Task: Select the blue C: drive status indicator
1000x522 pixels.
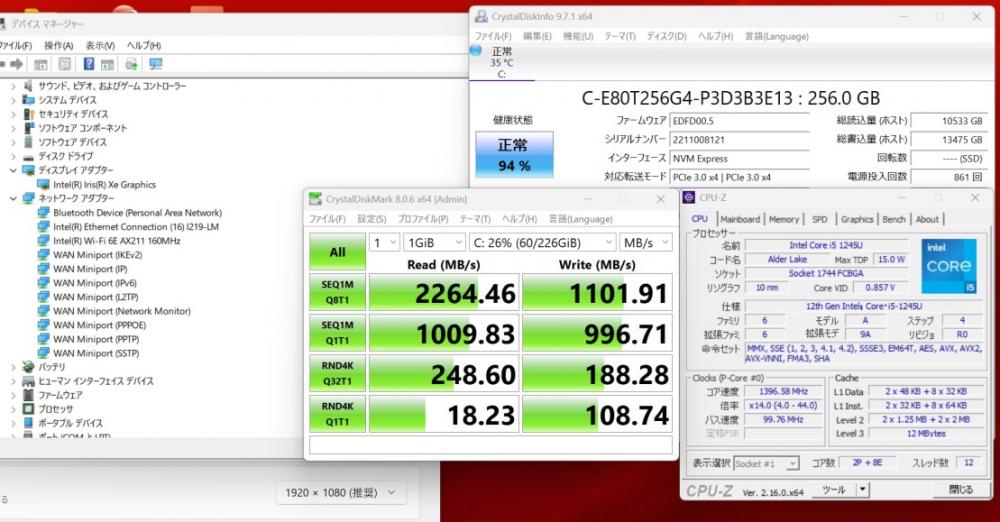Action: tap(476, 50)
